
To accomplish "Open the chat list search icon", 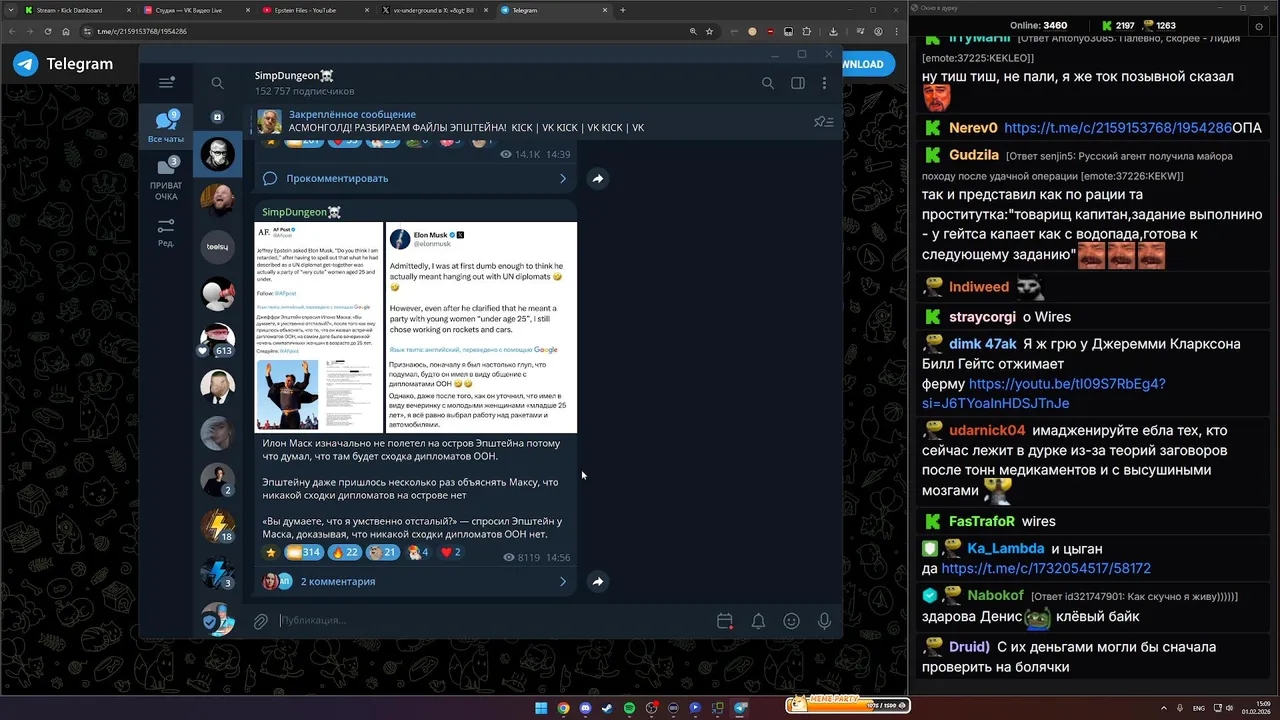I will 217,83.
